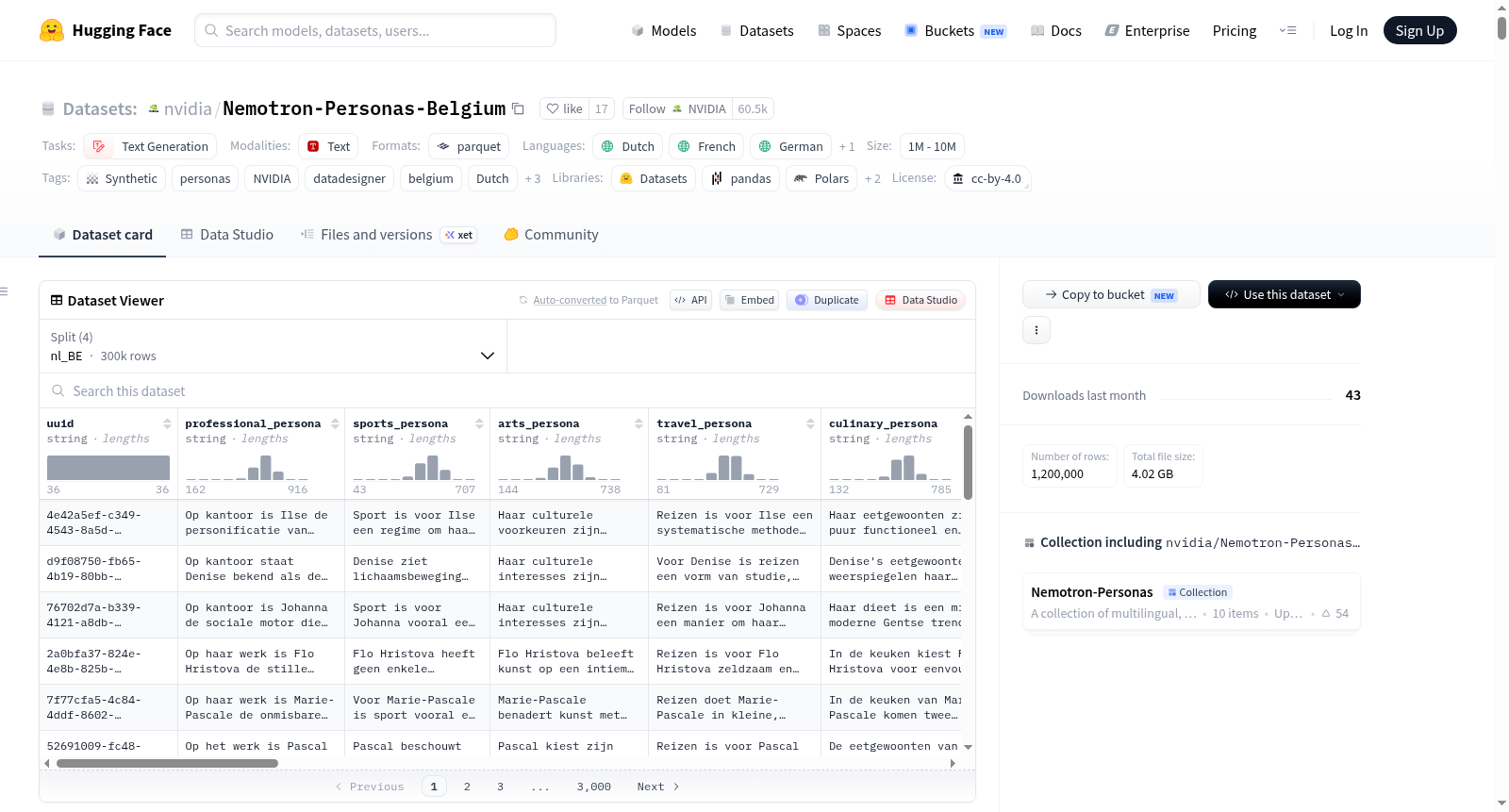The image size is (1509, 812).
Task: Go to page 2 of the table
Action: pos(467,787)
